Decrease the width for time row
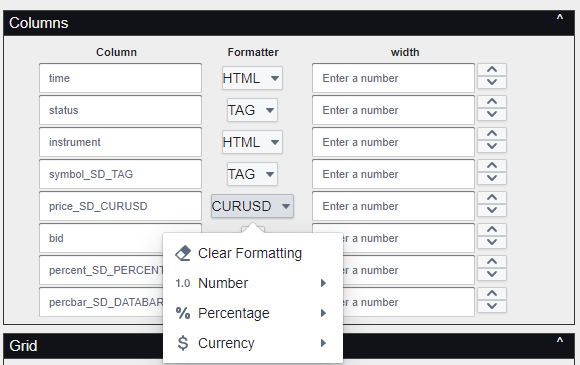Viewport: 580px width, 365px height. point(492,82)
